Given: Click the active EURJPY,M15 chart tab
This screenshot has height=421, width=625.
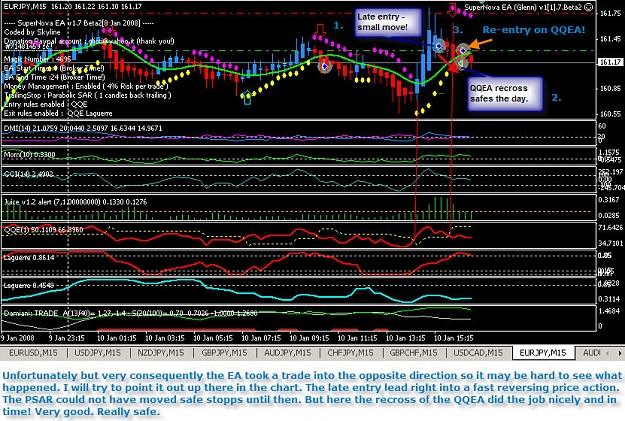Looking at the screenshot, I should pos(543,353).
